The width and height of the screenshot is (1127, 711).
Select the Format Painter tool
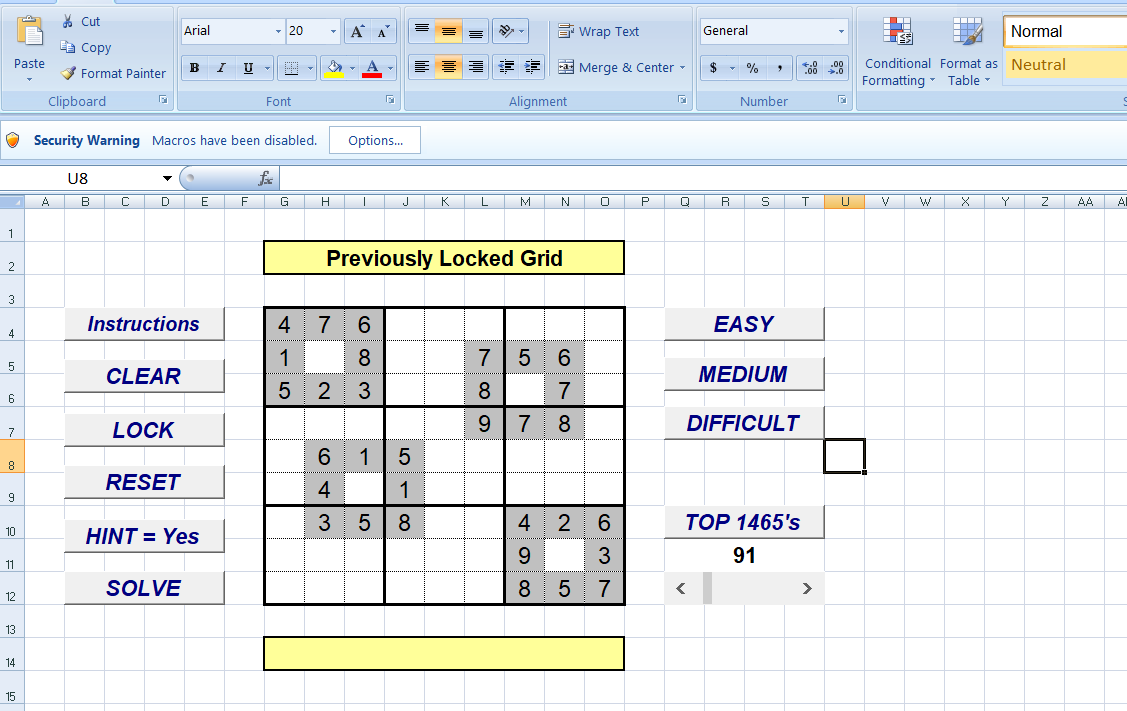(x=112, y=73)
